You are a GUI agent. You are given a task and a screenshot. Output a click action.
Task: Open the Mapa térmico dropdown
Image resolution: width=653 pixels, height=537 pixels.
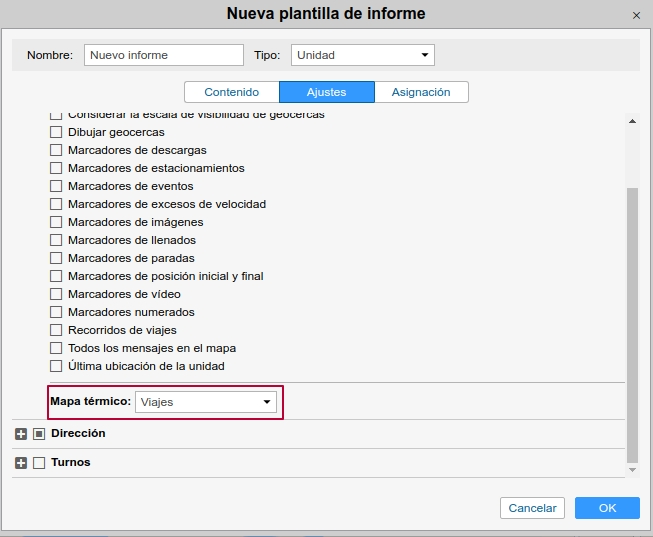[x=206, y=402]
